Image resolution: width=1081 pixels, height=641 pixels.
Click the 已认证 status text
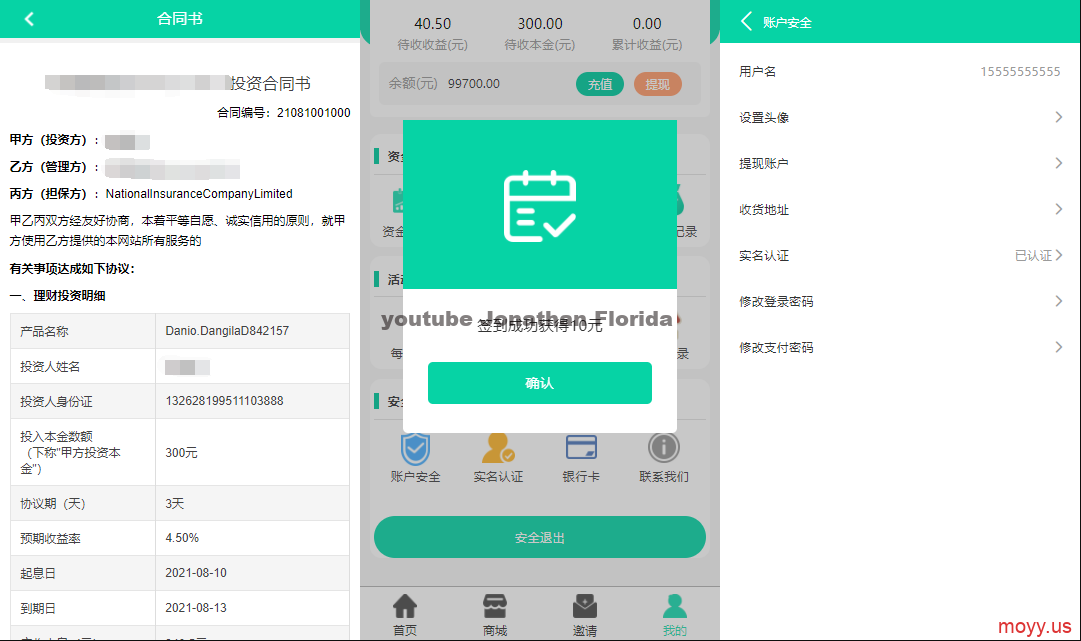1033,256
